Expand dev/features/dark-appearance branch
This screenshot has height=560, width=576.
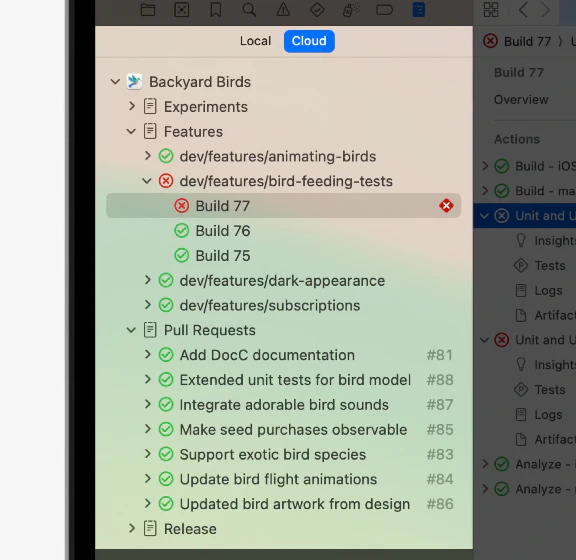coord(148,280)
